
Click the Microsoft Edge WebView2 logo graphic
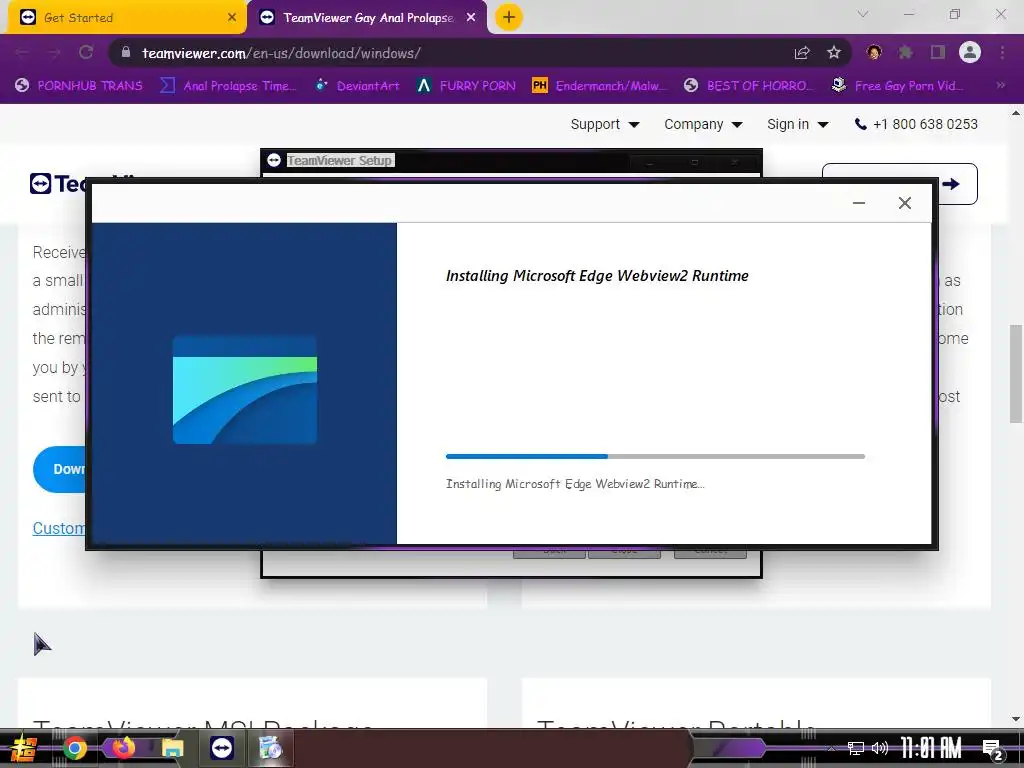point(245,390)
